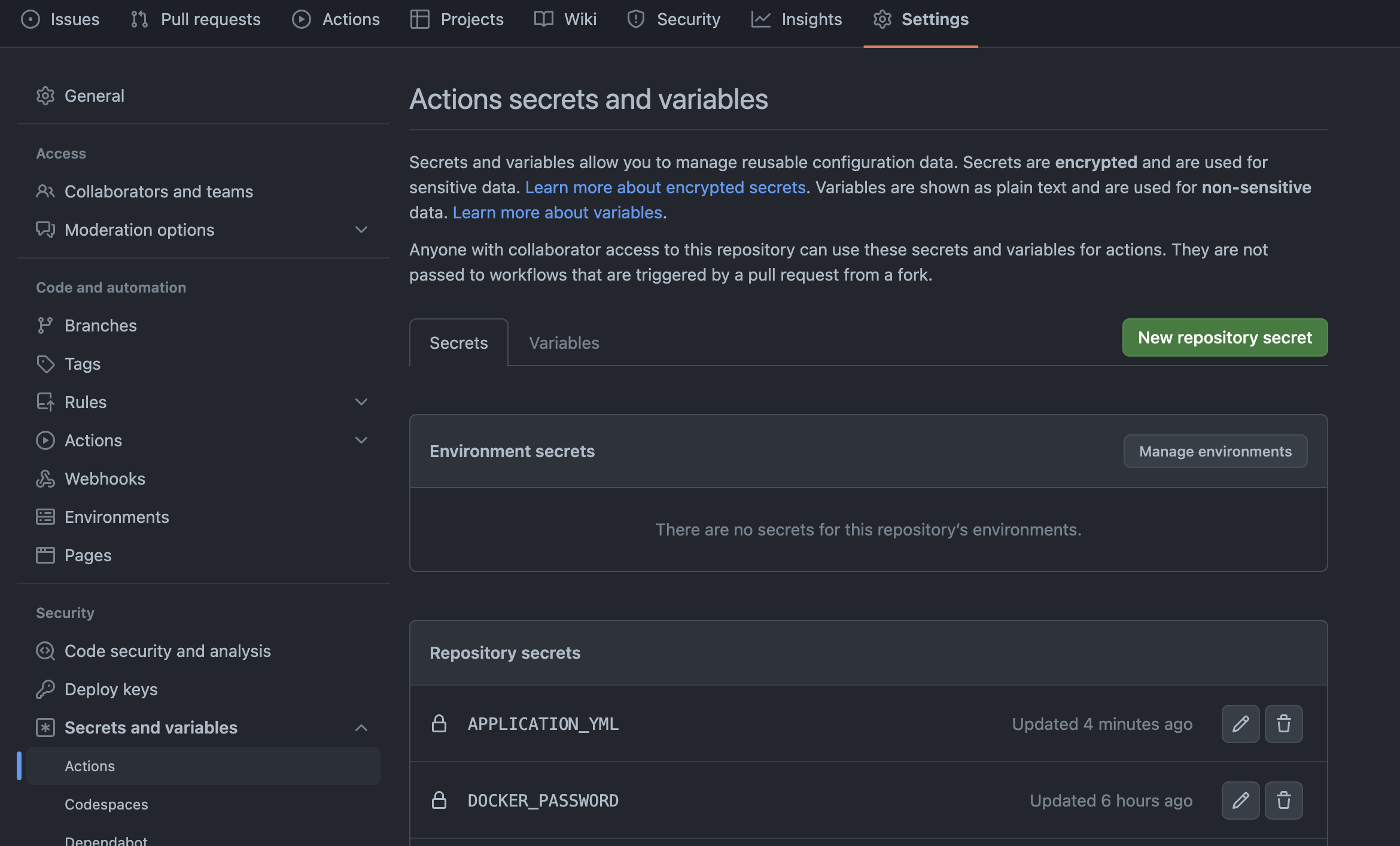This screenshot has width=1400, height=846.
Task: Click the Tags icon in sidebar
Action: [x=45, y=364]
